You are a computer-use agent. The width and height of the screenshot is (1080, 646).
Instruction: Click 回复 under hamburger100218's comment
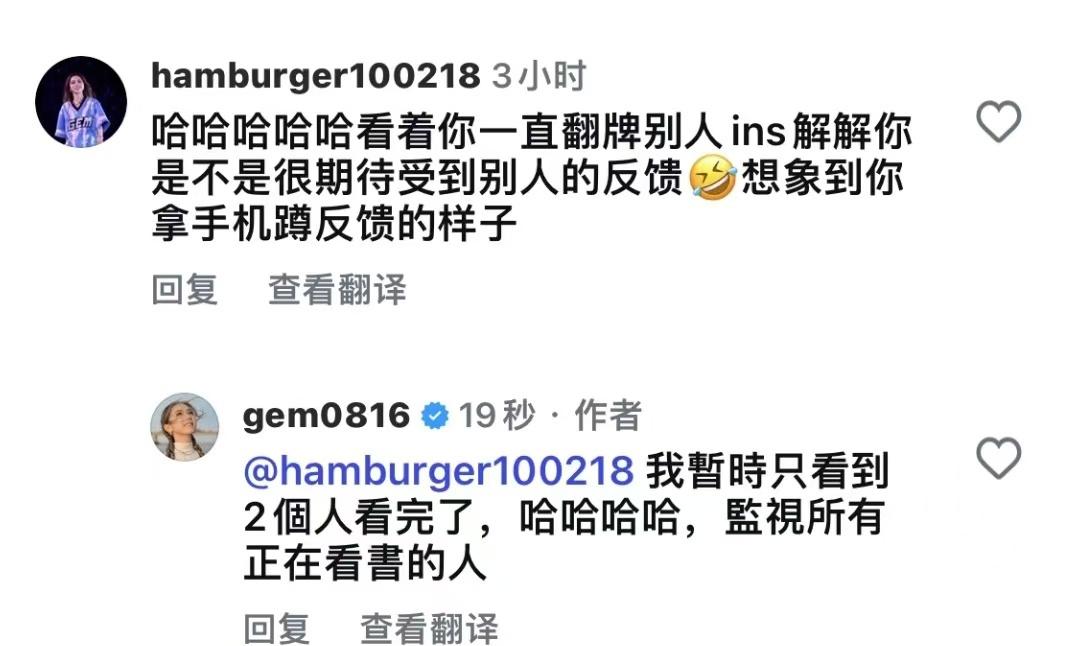[x=185, y=290]
